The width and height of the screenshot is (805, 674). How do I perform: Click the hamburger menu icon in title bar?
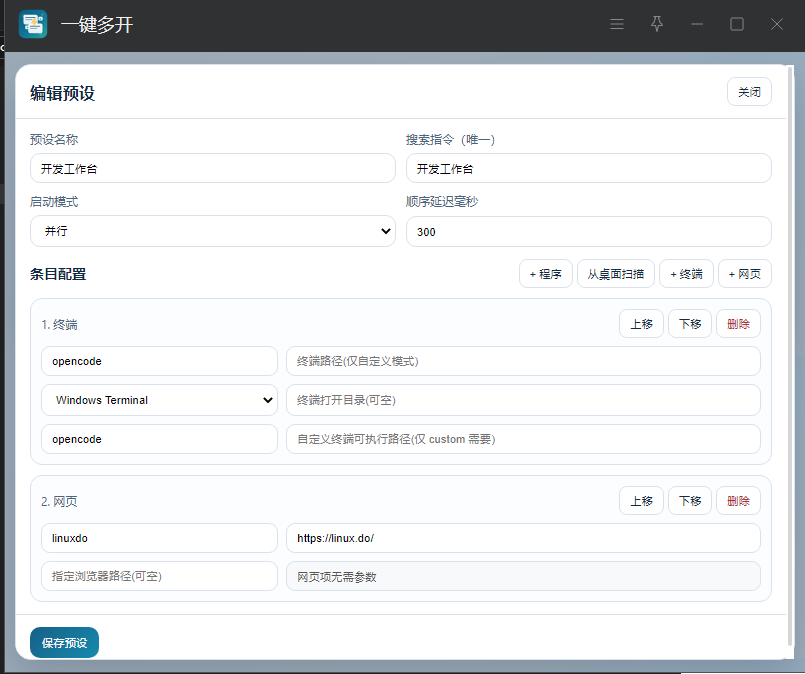coord(617,24)
